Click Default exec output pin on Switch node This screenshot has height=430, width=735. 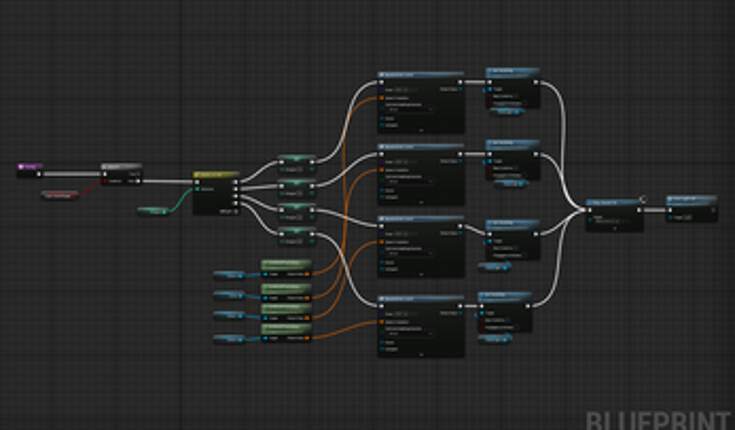click(235, 211)
